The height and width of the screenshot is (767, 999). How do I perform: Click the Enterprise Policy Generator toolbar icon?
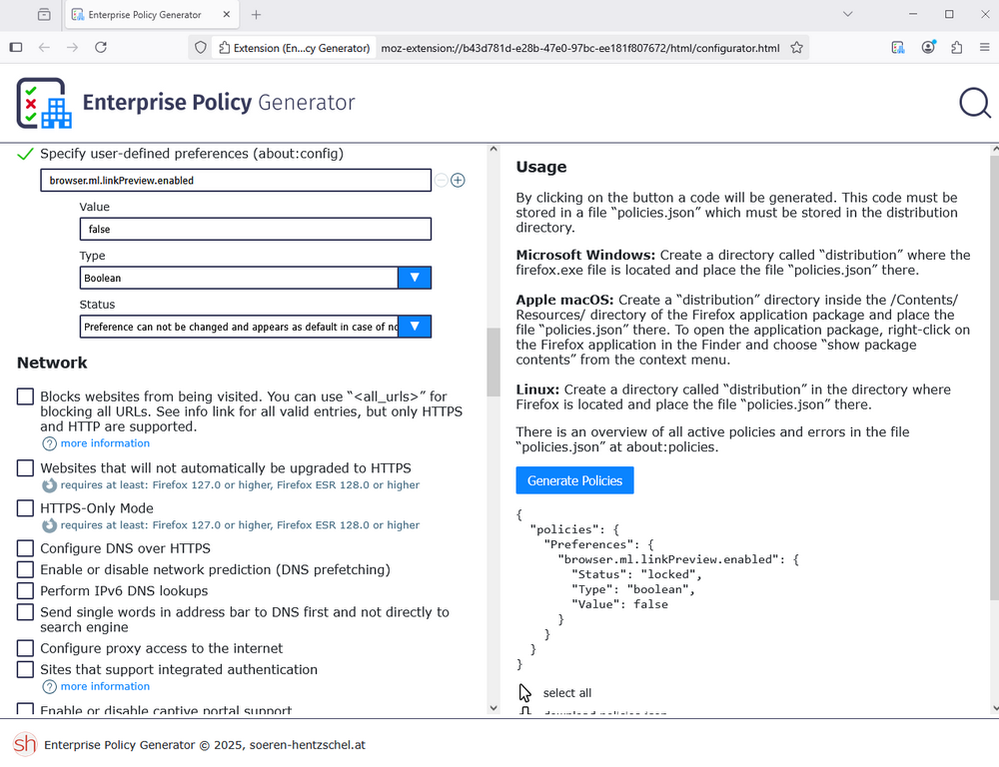click(x=898, y=48)
